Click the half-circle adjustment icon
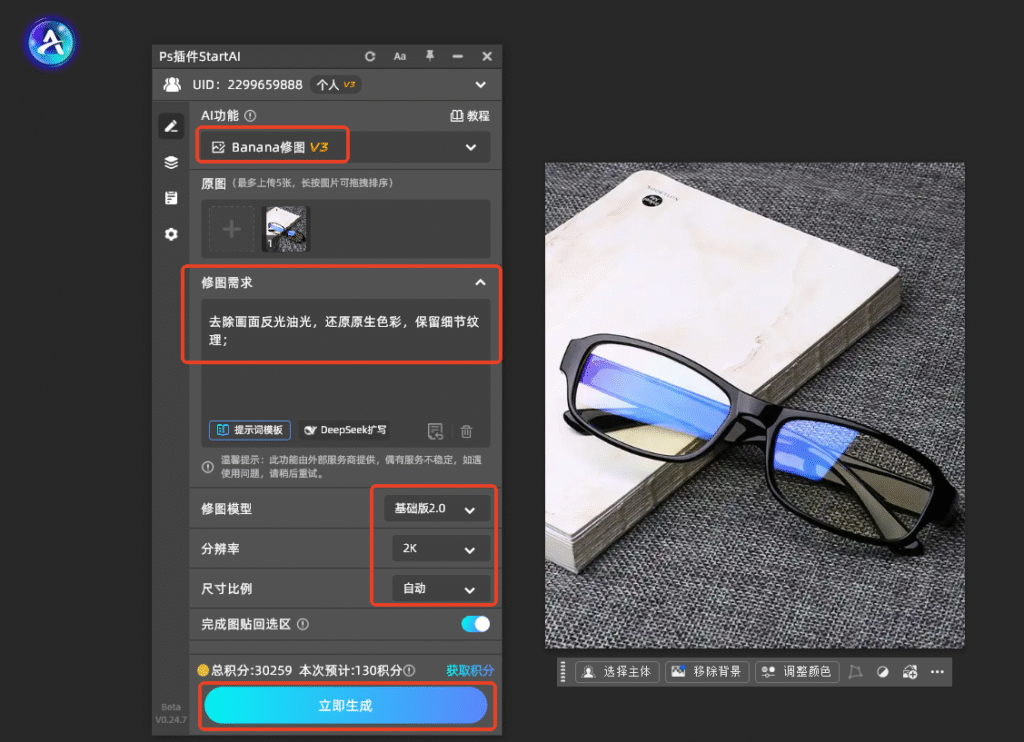This screenshot has width=1024, height=742. tap(882, 672)
